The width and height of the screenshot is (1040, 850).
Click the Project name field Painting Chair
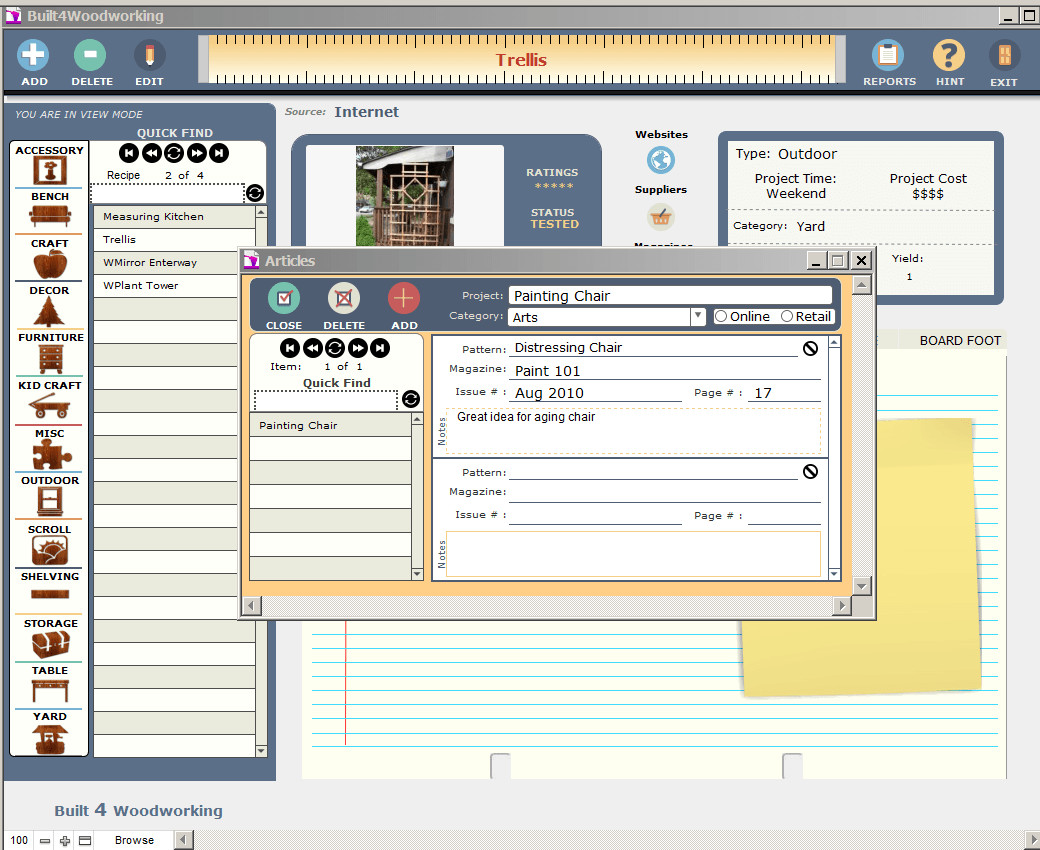click(x=669, y=296)
